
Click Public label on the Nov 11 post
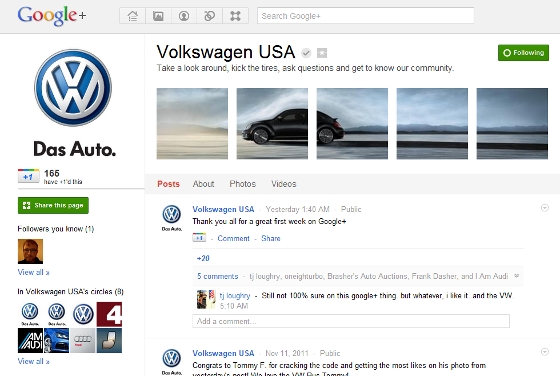tap(330, 353)
